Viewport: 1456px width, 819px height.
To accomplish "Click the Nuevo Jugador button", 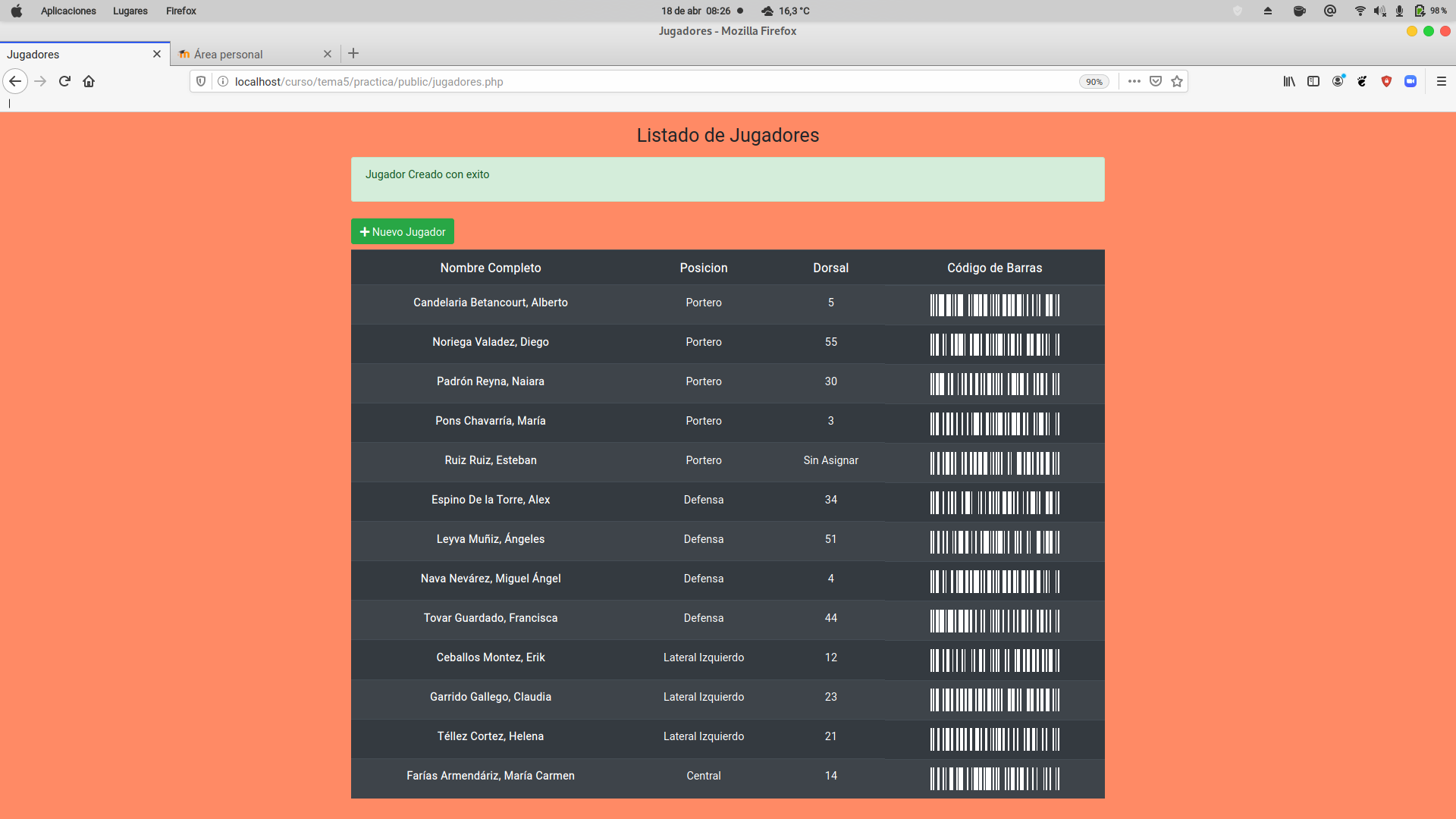I will click(x=403, y=231).
